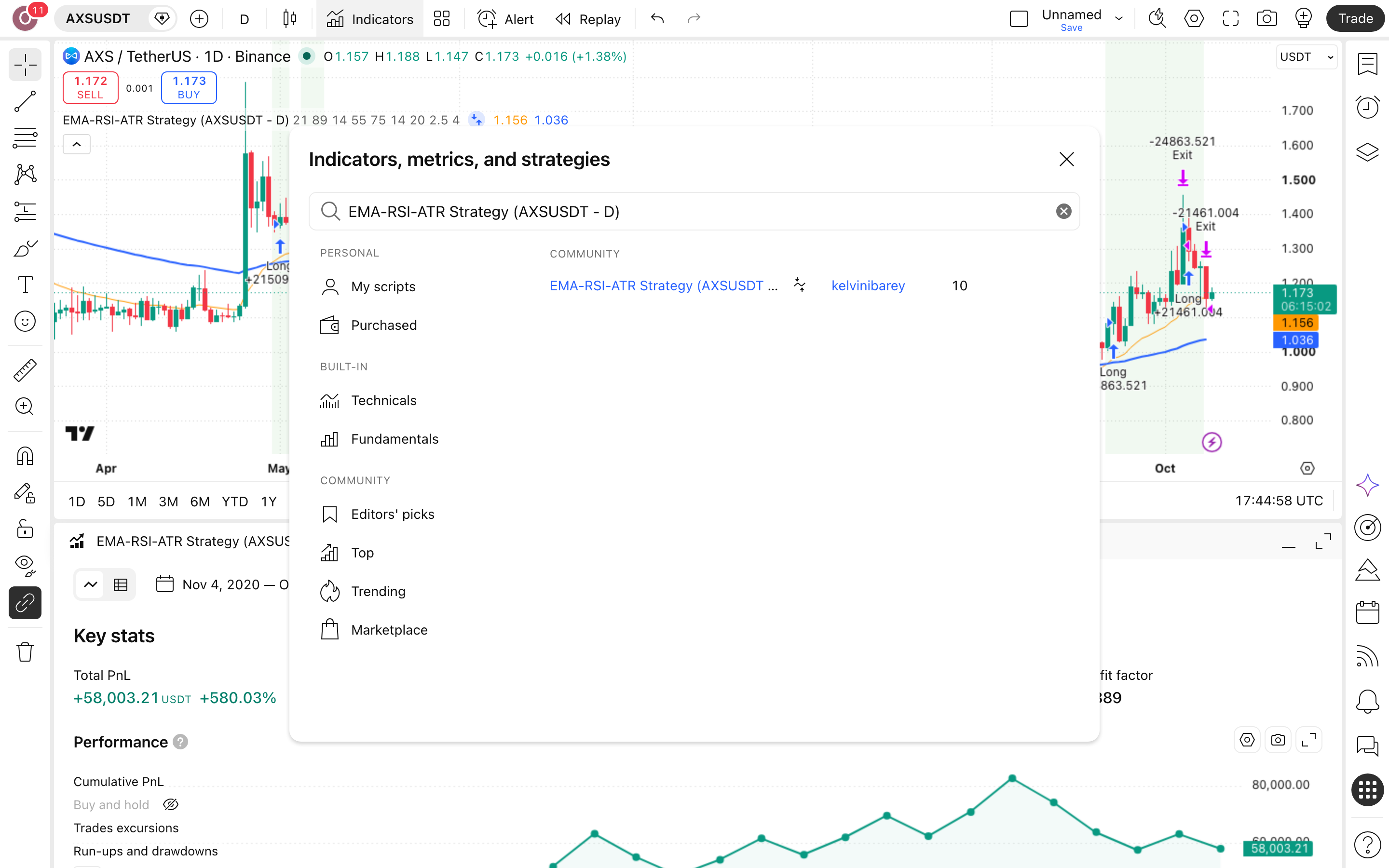This screenshot has width=1389, height=868.
Task: Lock all drawing tools
Action: coord(25,529)
